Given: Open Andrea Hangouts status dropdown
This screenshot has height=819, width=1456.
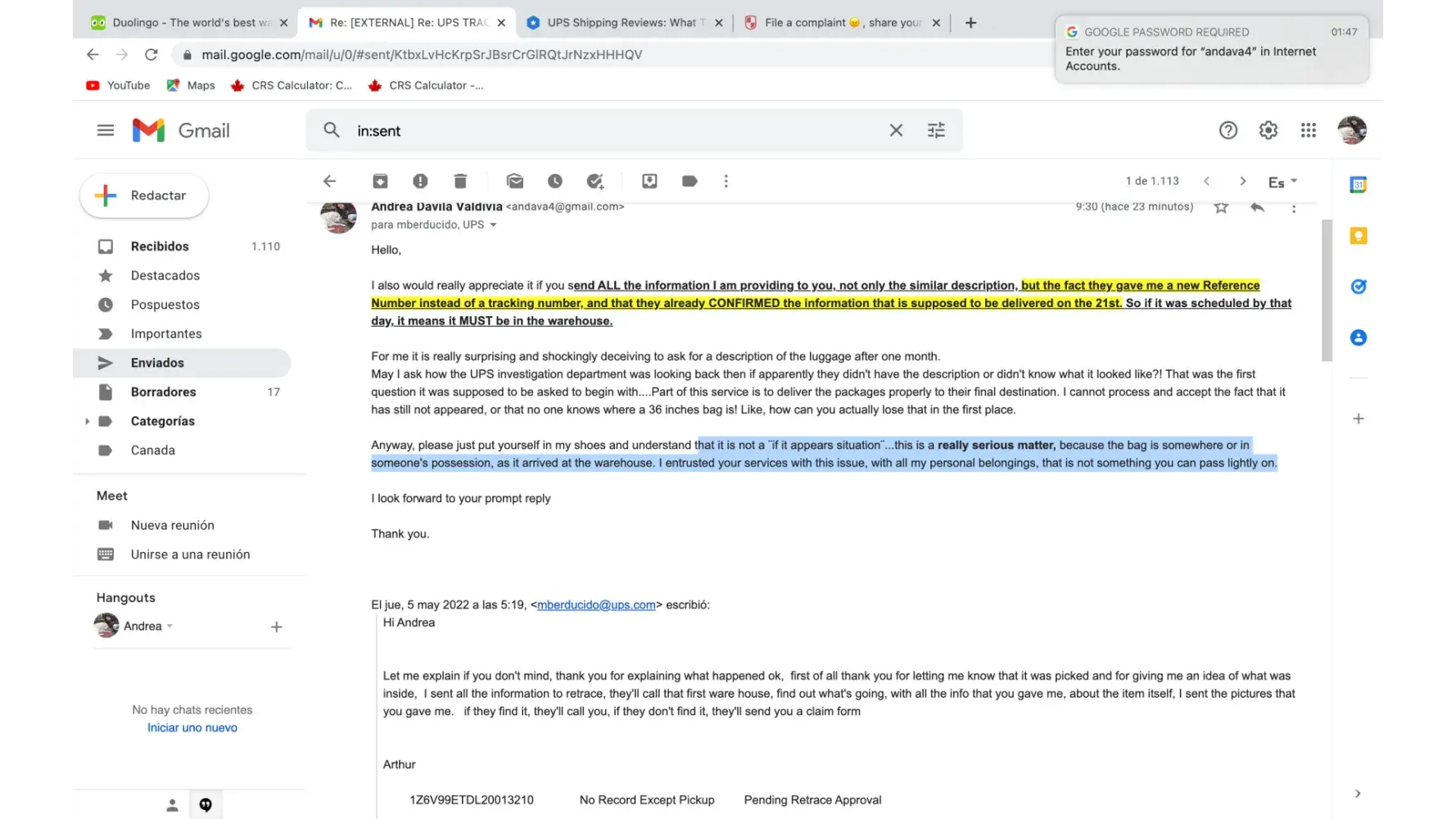Looking at the screenshot, I should click(x=170, y=627).
